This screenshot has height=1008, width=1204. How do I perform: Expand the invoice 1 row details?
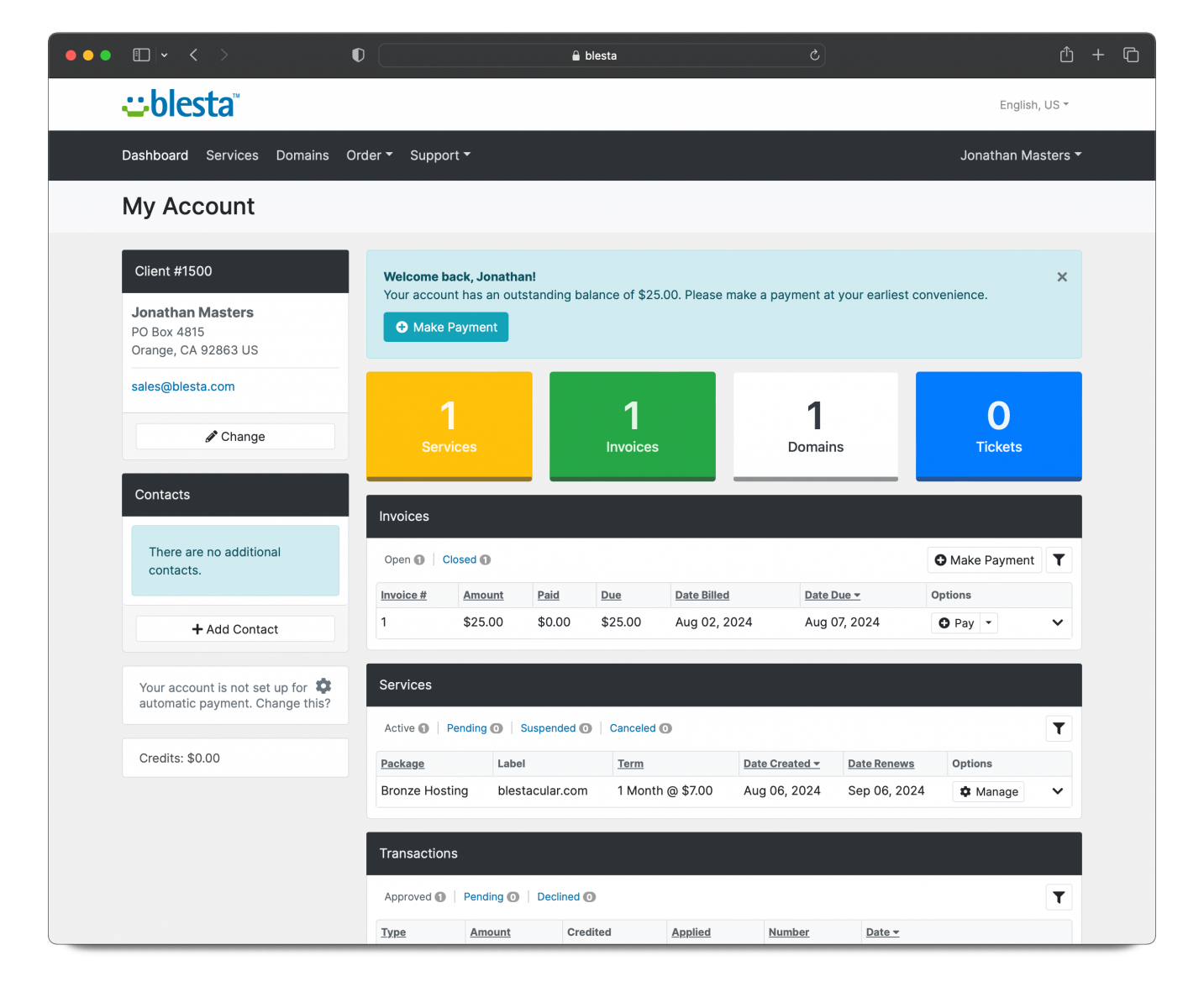click(1057, 623)
